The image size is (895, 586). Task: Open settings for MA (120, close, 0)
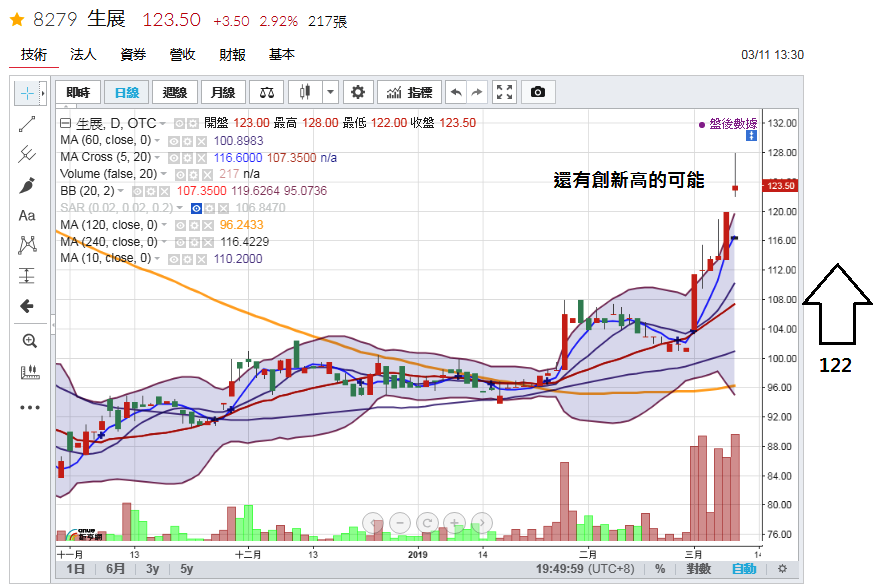click(x=194, y=226)
